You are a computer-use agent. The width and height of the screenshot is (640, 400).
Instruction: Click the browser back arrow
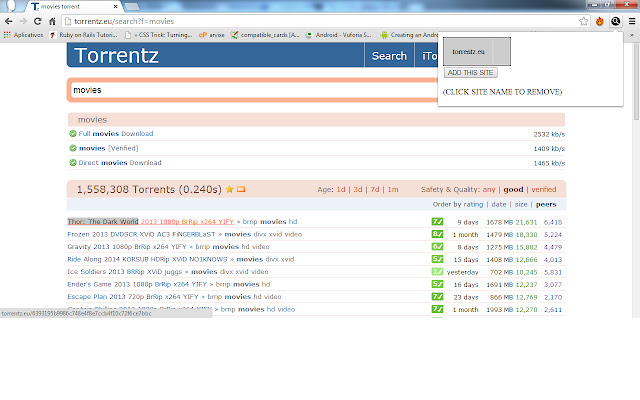[9, 20]
